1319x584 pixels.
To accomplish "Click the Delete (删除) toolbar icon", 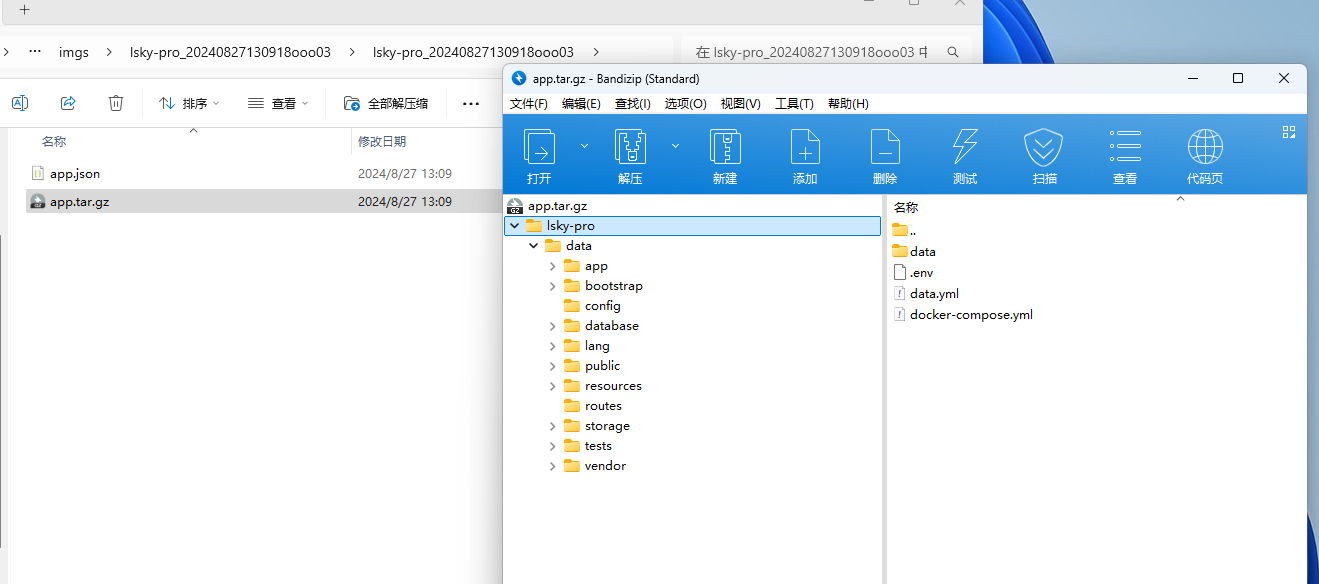I will pos(885,155).
